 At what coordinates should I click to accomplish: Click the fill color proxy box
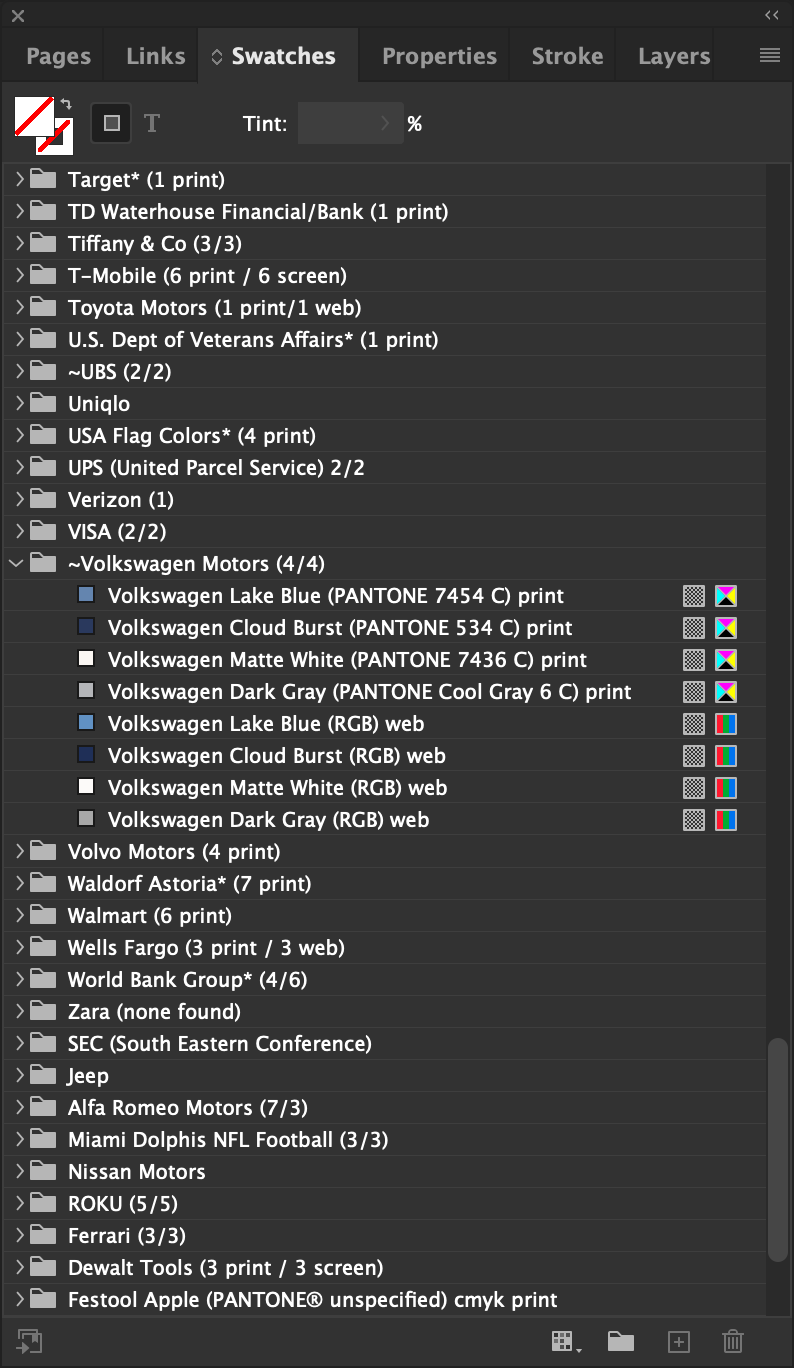coord(33,115)
